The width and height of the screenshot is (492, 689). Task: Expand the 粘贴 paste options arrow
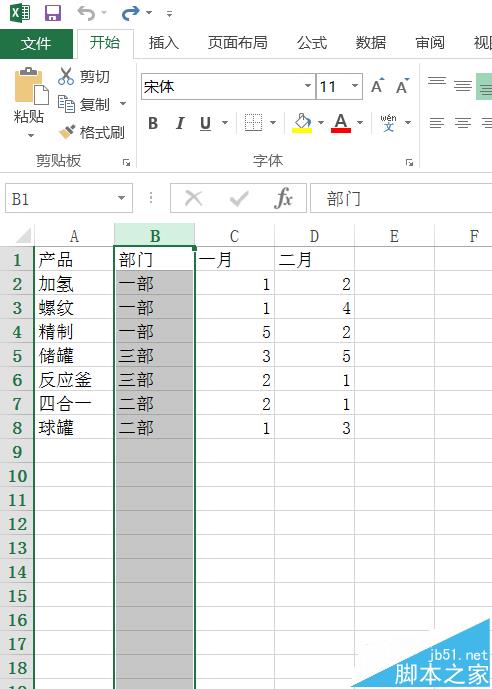[30, 135]
